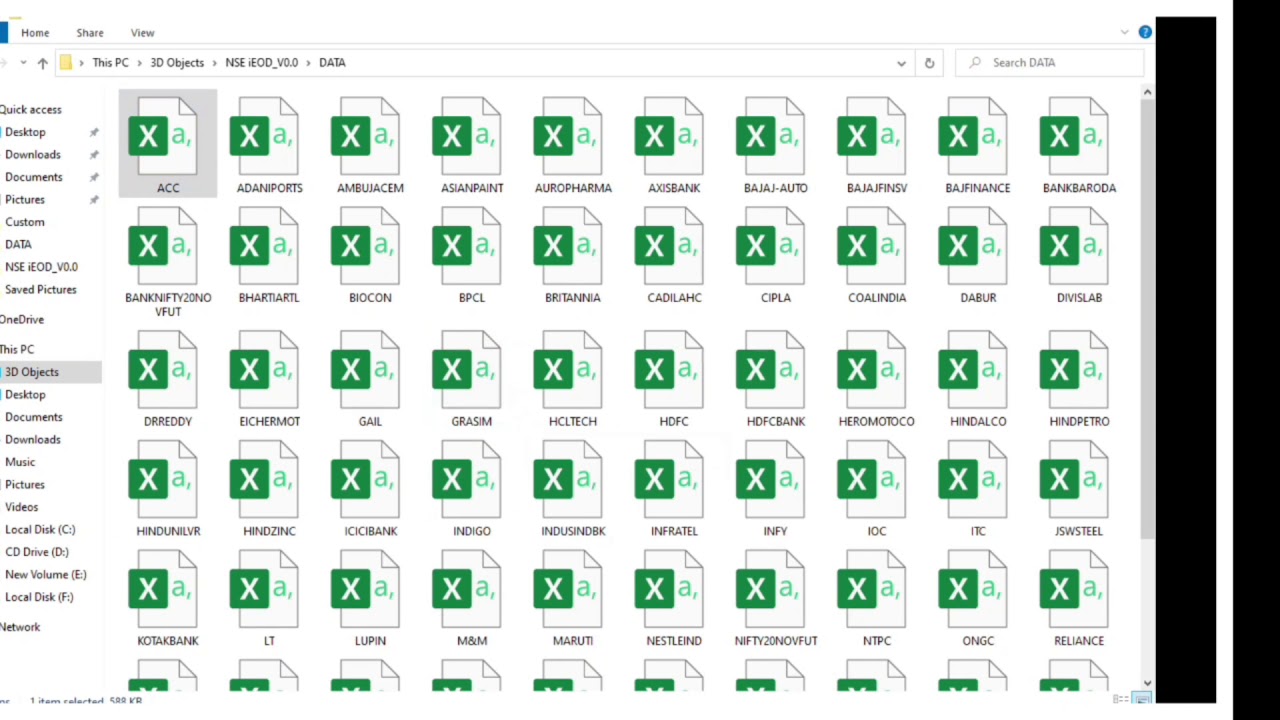Select the ACC file icon
The image size is (1280, 720).
click(x=161, y=135)
